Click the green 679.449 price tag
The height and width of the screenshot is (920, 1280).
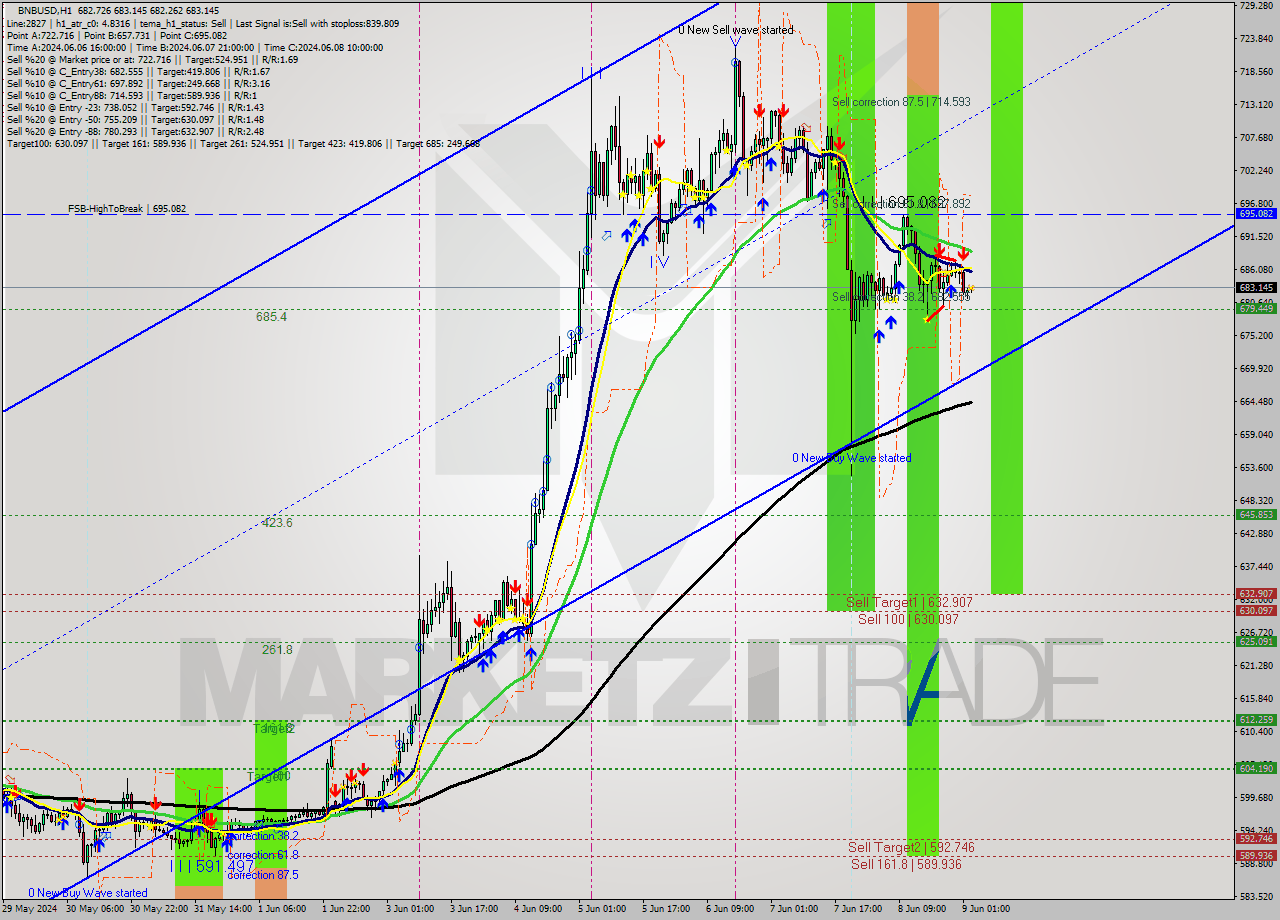point(1256,308)
